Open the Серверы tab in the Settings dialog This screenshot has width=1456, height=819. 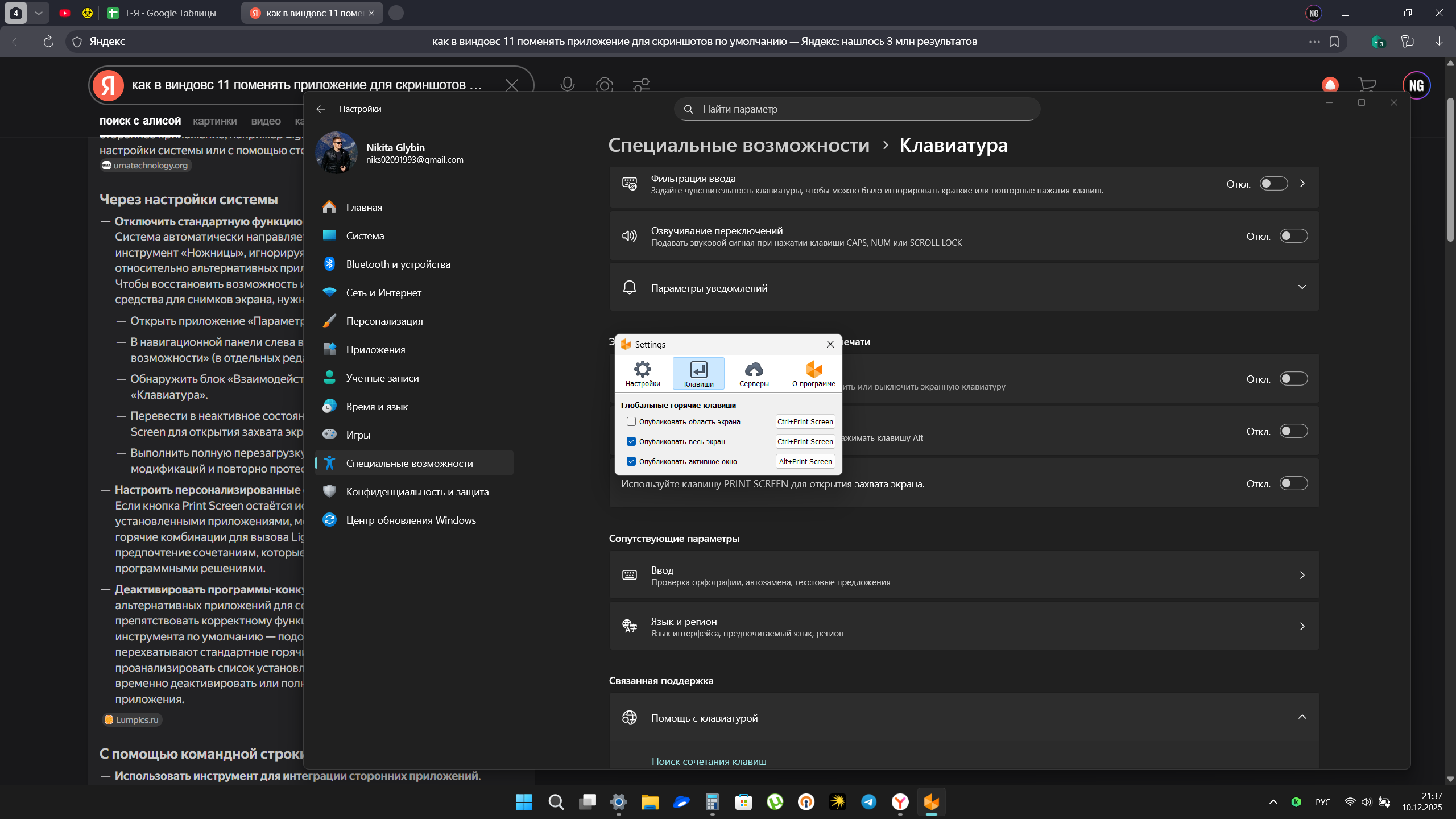[x=754, y=374]
